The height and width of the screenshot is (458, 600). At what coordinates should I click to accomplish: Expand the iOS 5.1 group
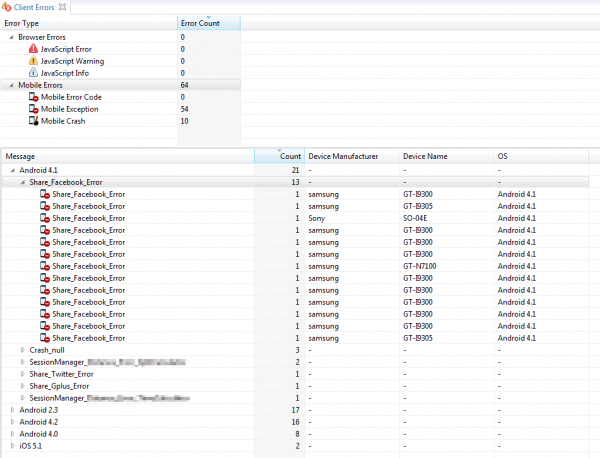[12, 446]
